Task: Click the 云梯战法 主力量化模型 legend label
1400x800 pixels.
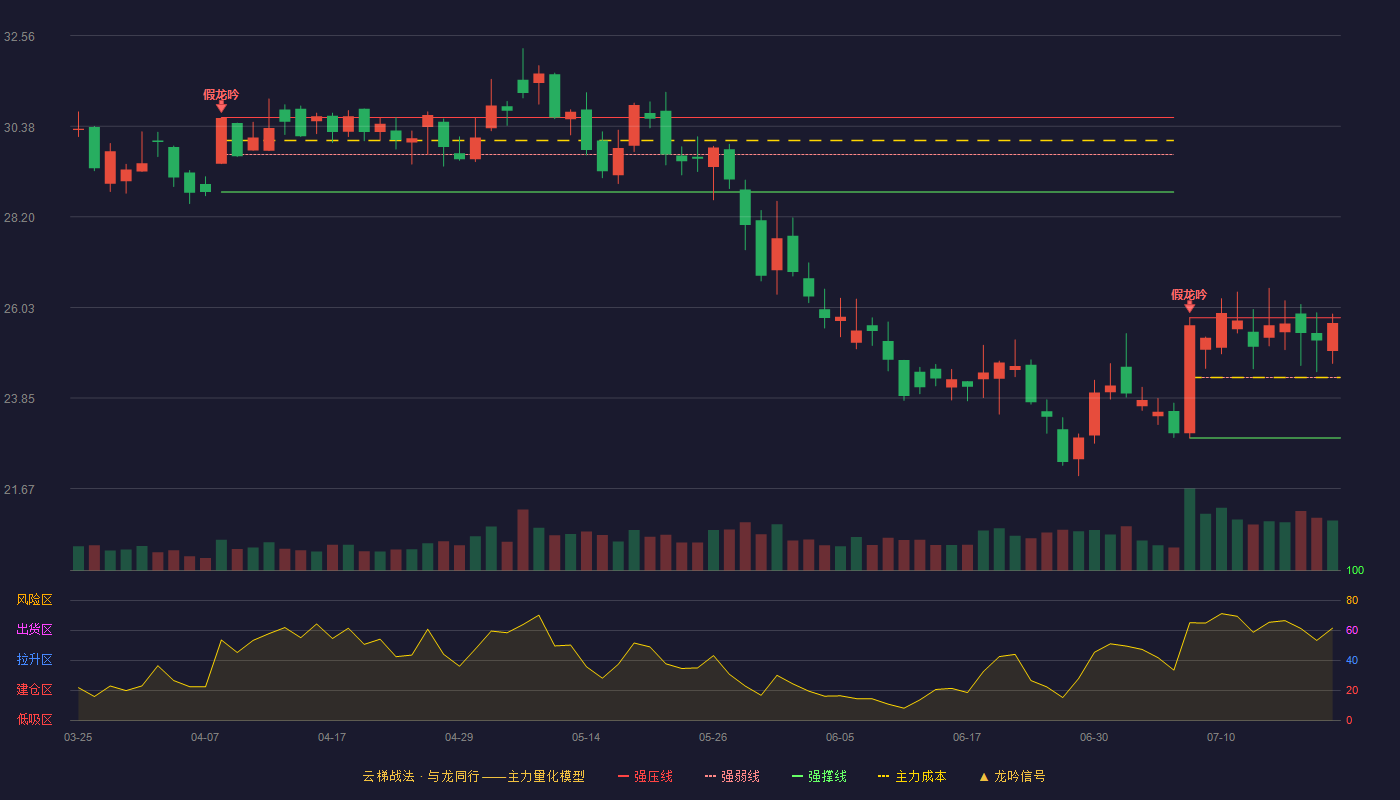Action: coord(473,776)
